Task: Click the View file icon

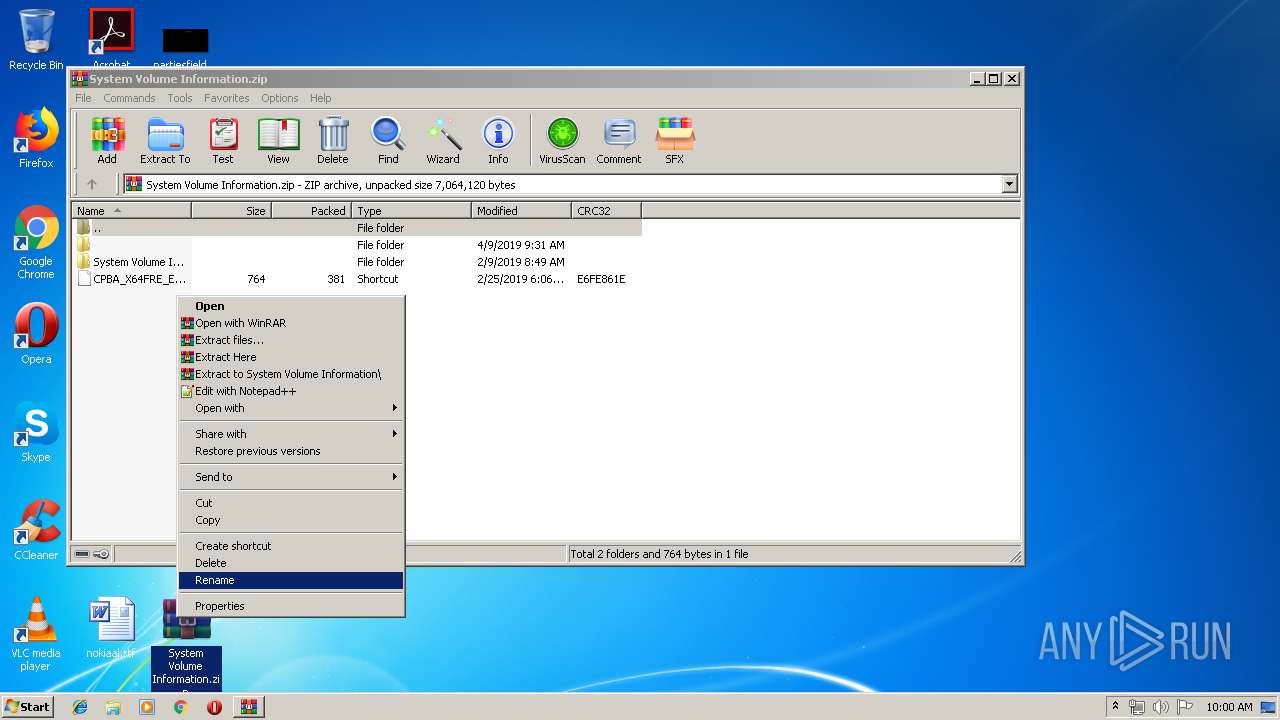Action: tap(278, 141)
